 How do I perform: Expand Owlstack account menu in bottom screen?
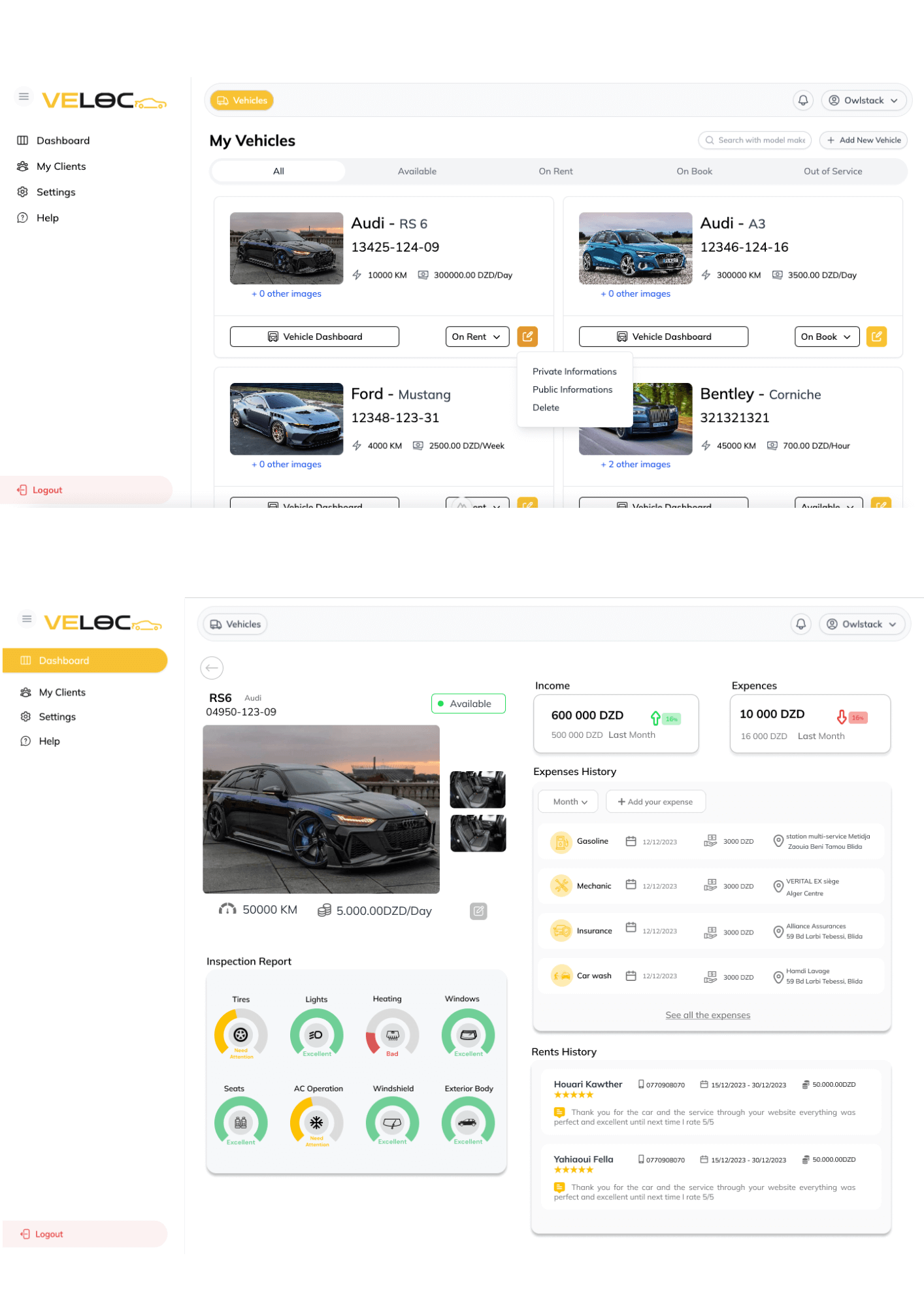pos(862,624)
